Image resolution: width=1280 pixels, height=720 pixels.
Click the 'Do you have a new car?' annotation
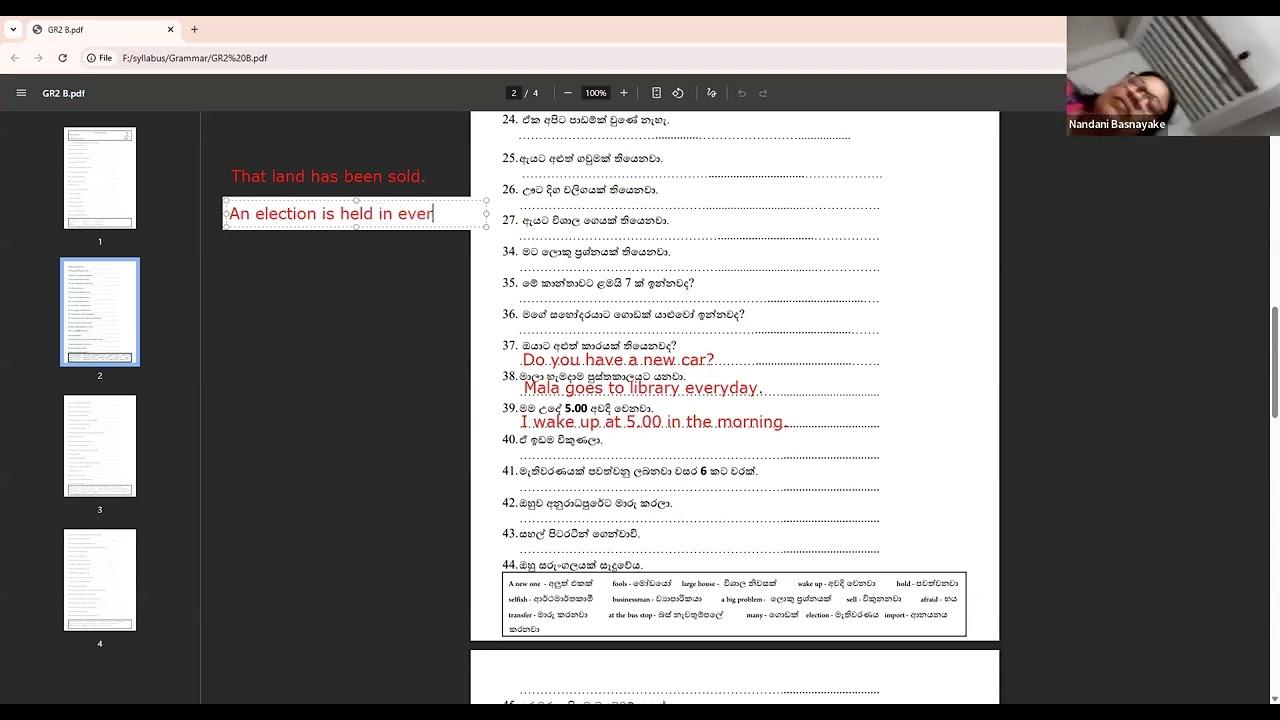[618, 360]
